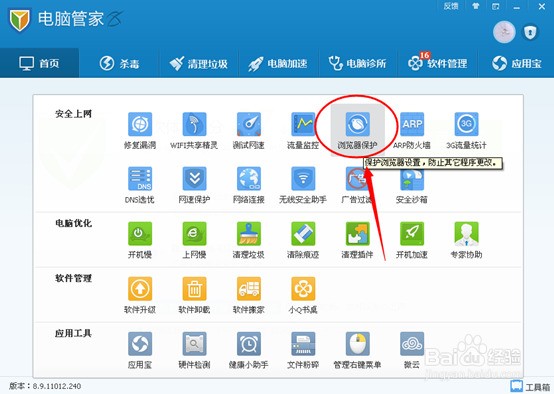Screen dimensions: 554x394
Task: Open the 电脑加速 tab
Action: [278, 63]
